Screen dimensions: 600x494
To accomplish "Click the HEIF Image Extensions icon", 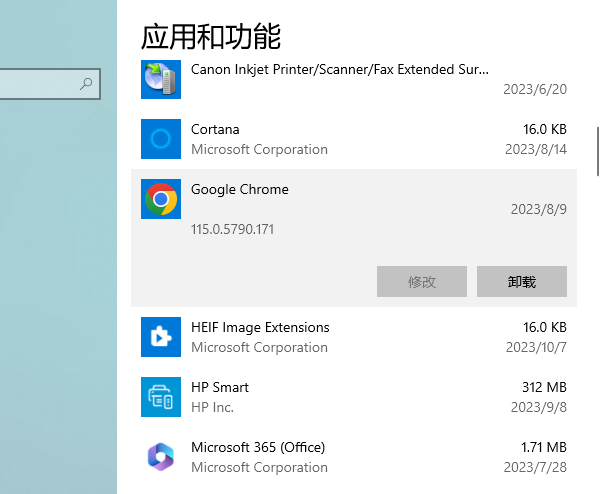I will coord(161,337).
